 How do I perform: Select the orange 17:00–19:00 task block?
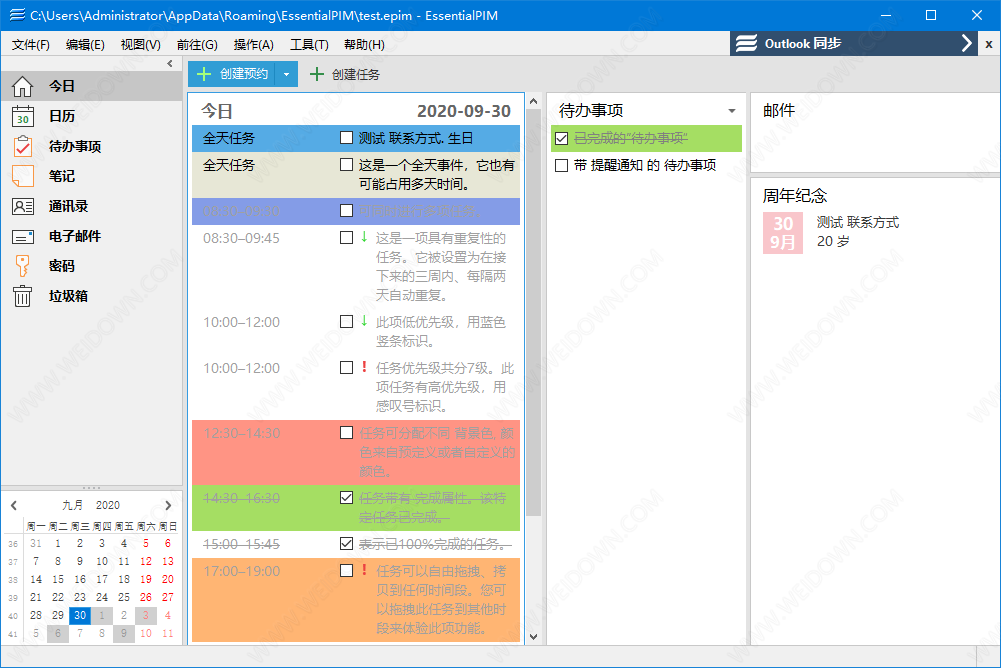(356, 599)
